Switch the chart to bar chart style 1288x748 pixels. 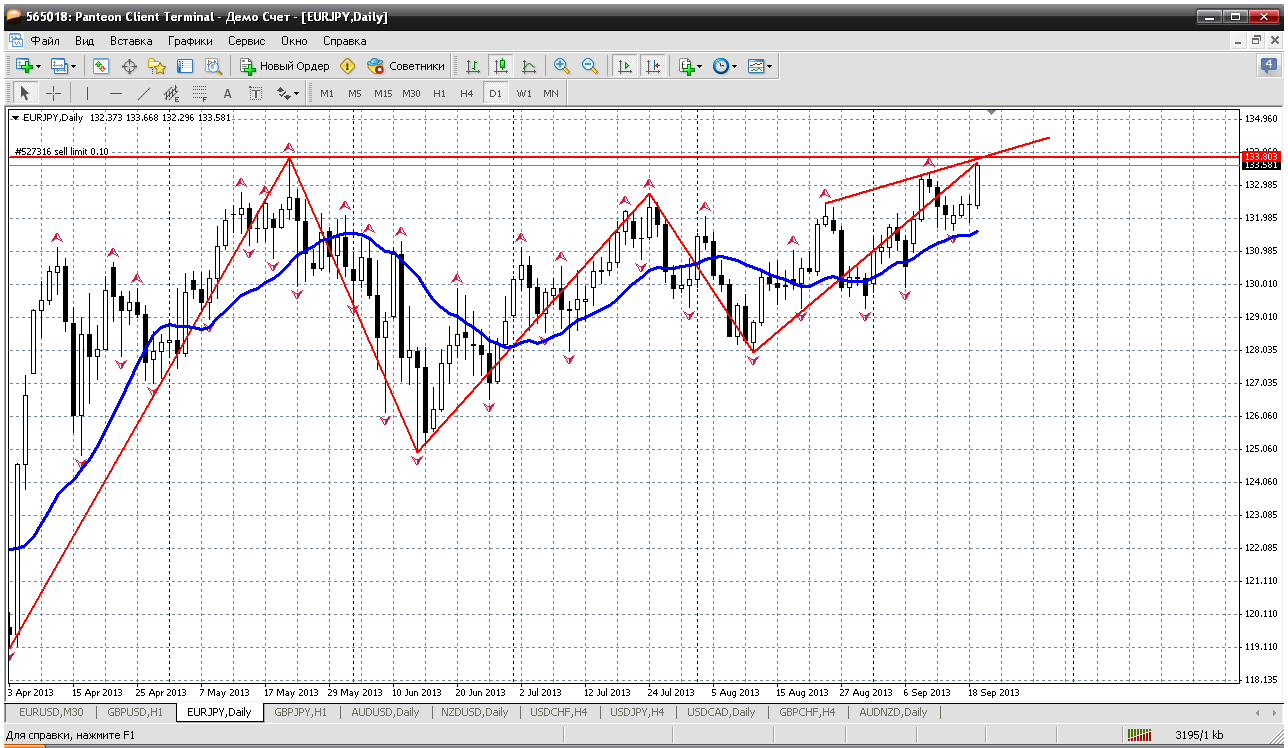point(473,66)
